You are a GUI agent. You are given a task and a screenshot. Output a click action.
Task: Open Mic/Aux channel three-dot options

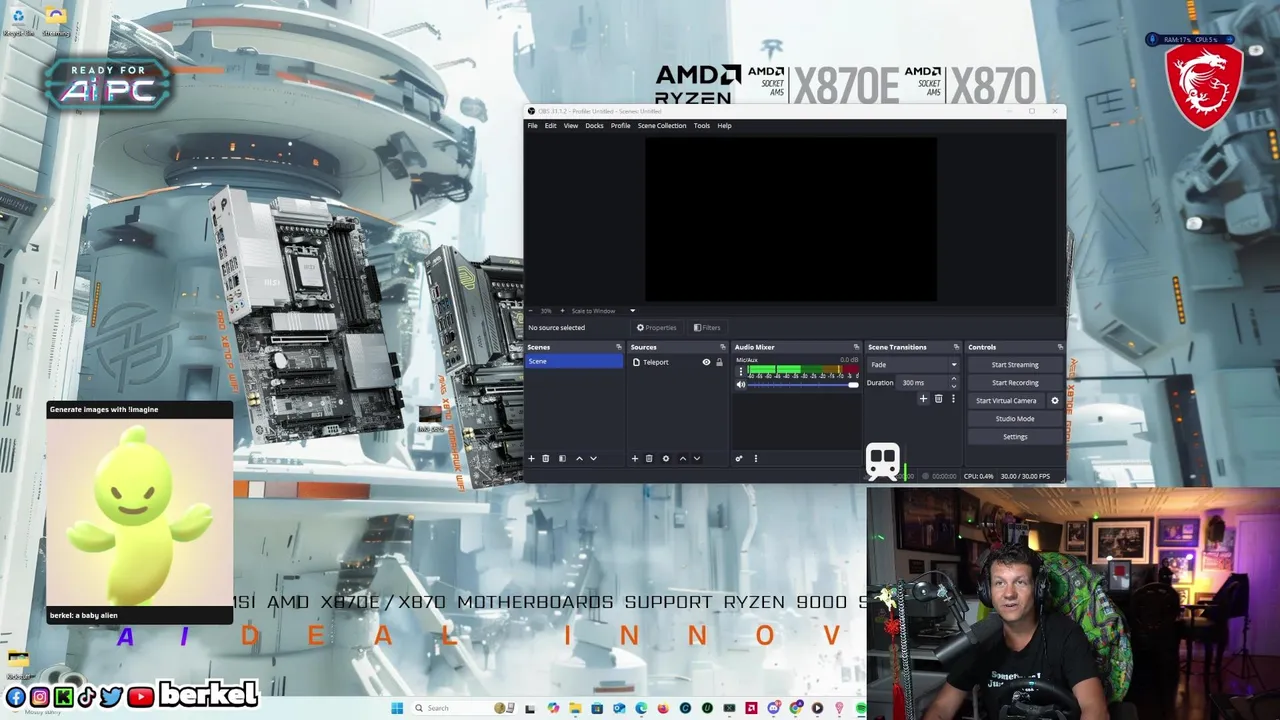(740, 371)
